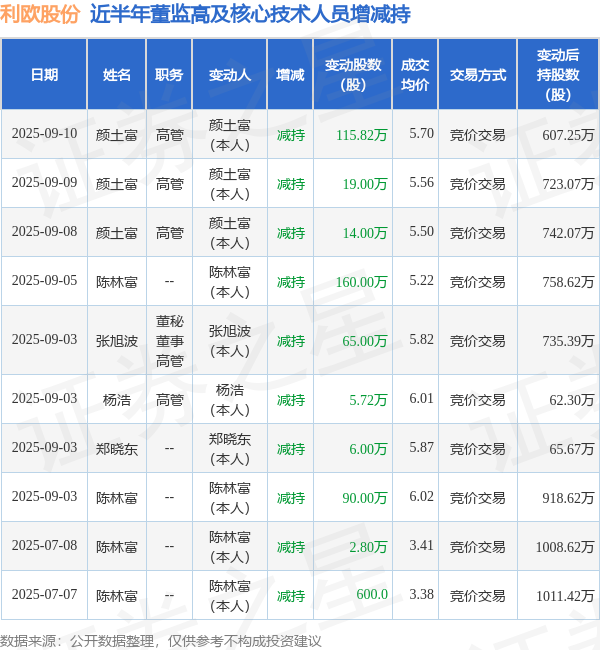The width and height of the screenshot is (600, 650).
Task: Select the post-change holding 742.07万
Action: 568,232
